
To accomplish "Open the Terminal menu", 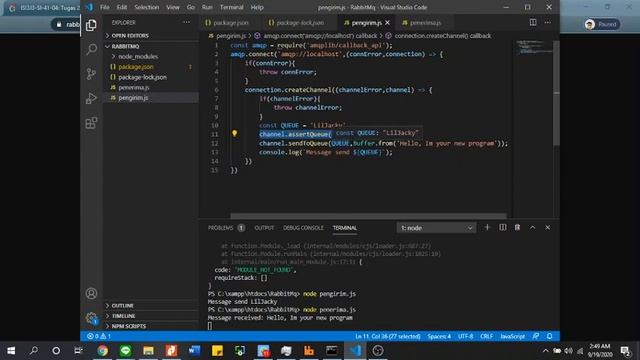I will (x=231, y=7).
